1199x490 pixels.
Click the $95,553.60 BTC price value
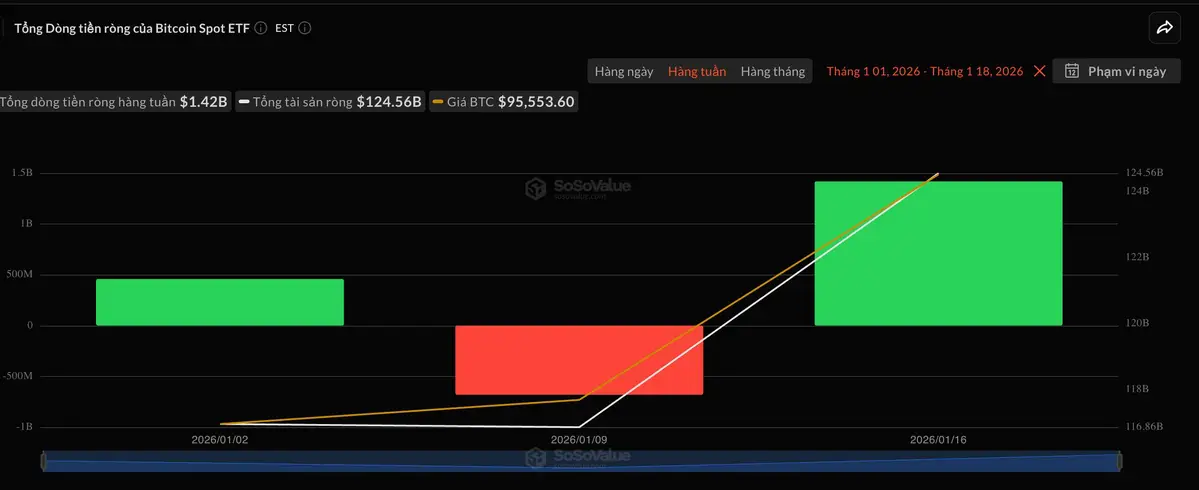[536, 102]
